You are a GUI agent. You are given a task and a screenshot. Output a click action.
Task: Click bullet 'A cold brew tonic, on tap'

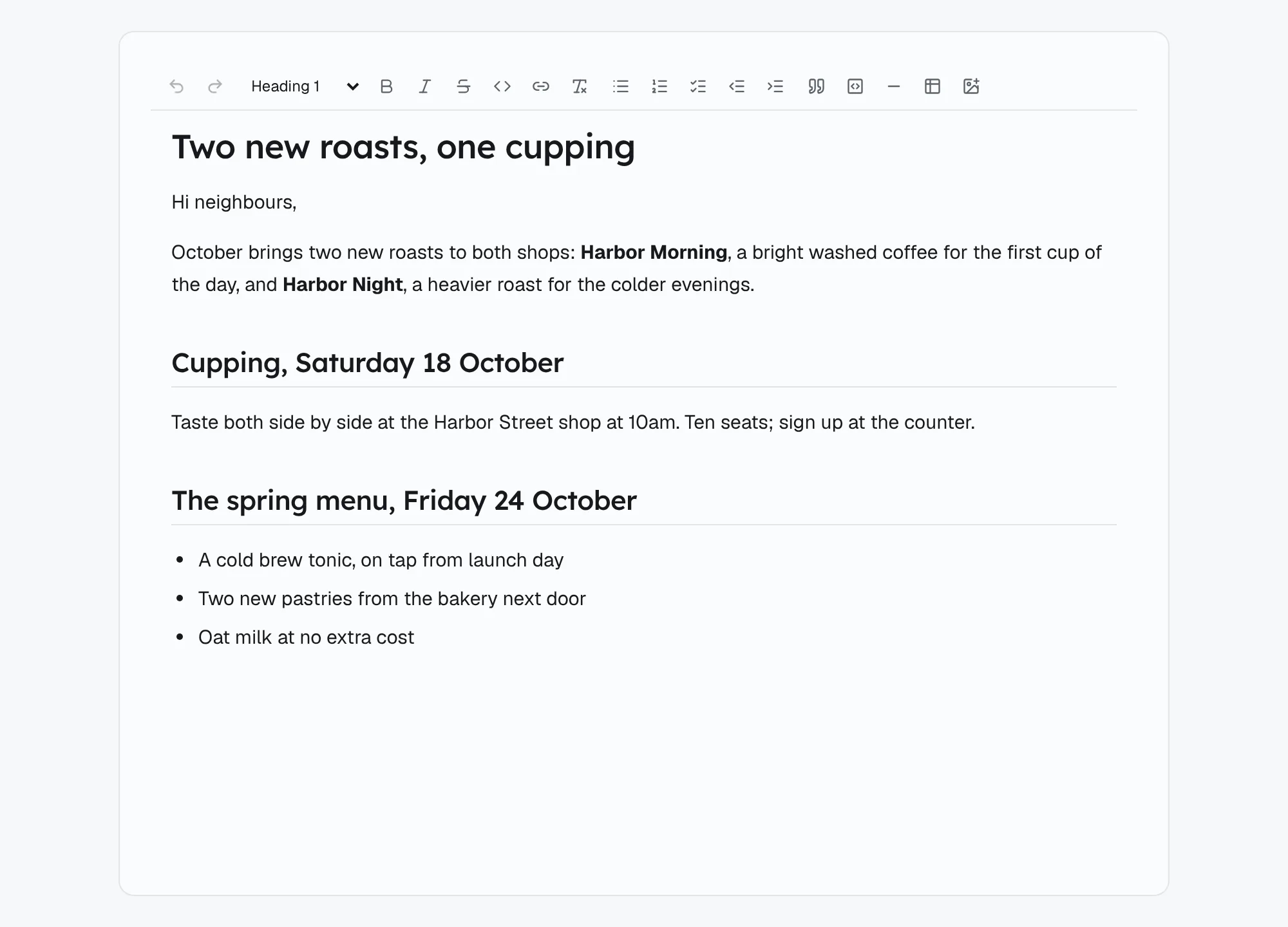coord(381,560)
